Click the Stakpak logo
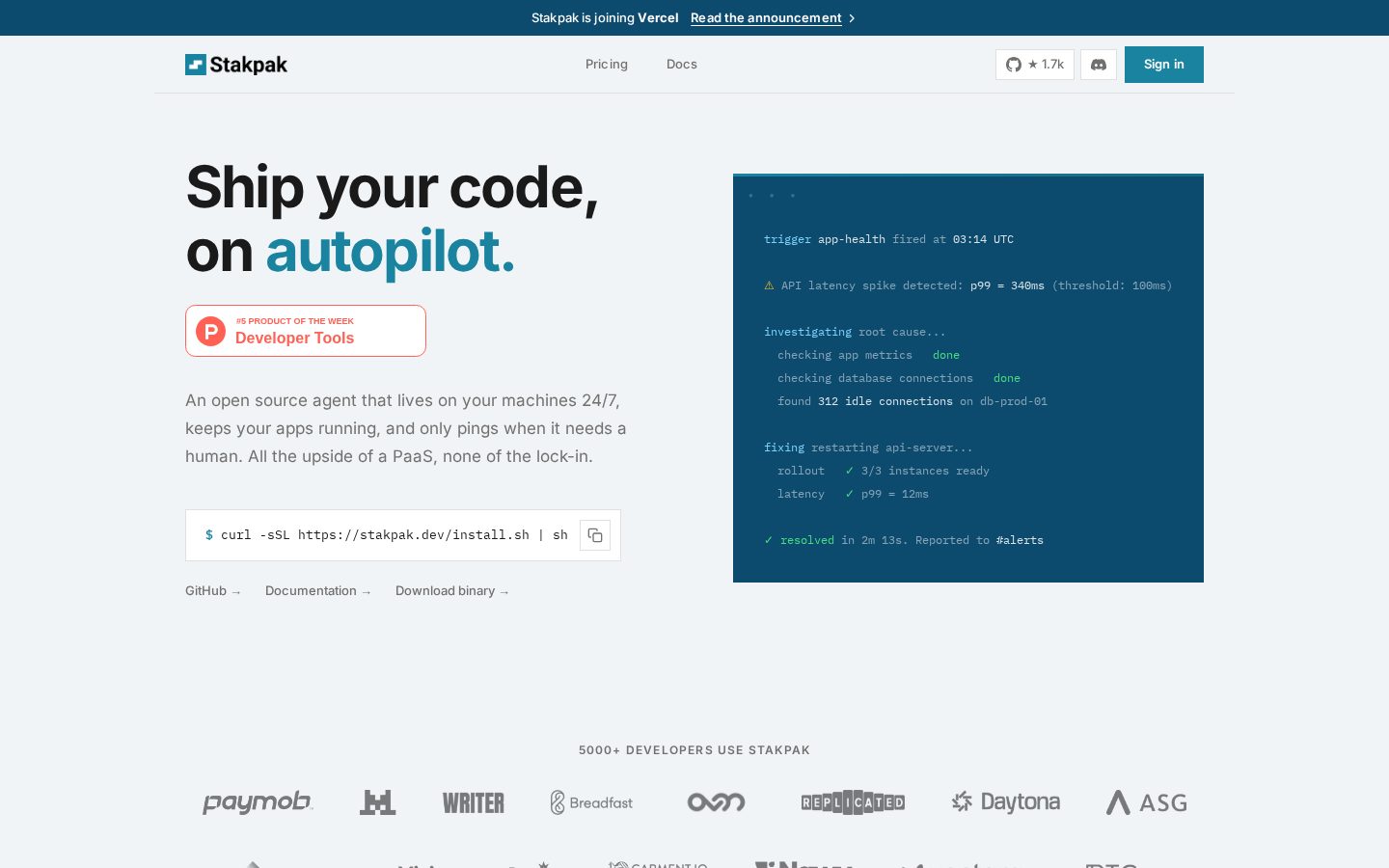The image size is (1389, 868). (x=236, y=65)
